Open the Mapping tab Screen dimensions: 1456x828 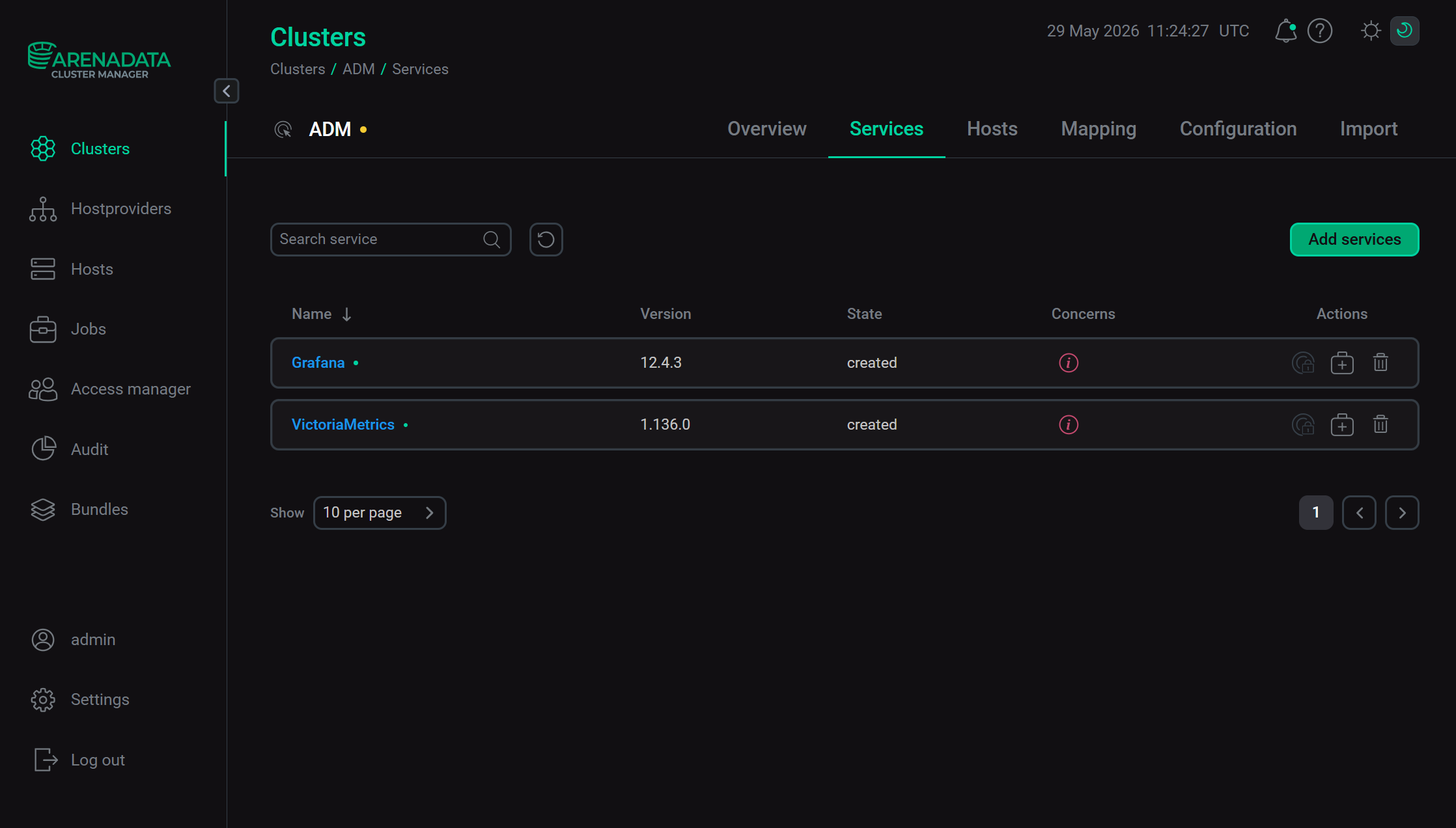coord(1099,129)
